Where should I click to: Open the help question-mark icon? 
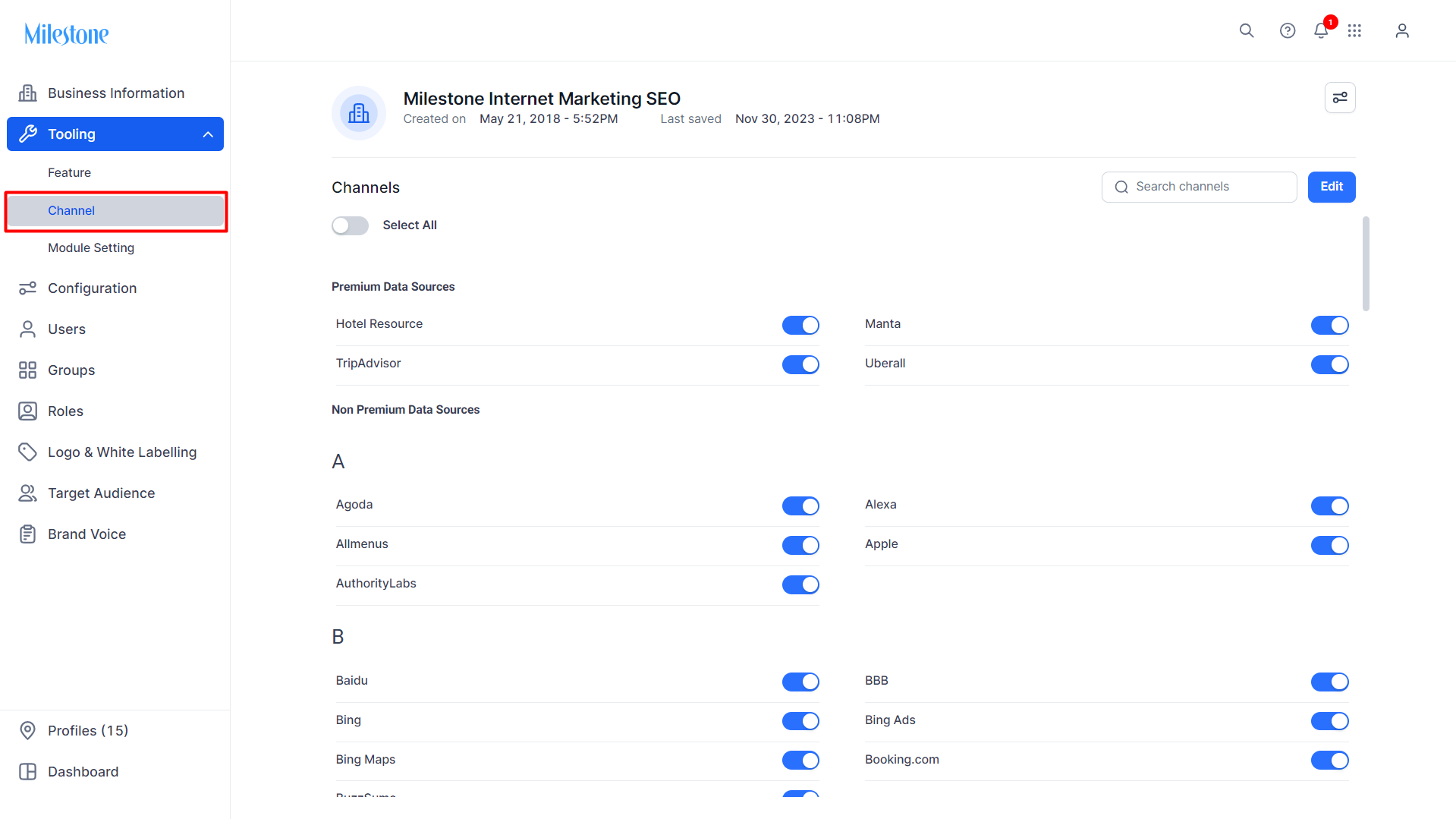click(x=1288, y=30)
